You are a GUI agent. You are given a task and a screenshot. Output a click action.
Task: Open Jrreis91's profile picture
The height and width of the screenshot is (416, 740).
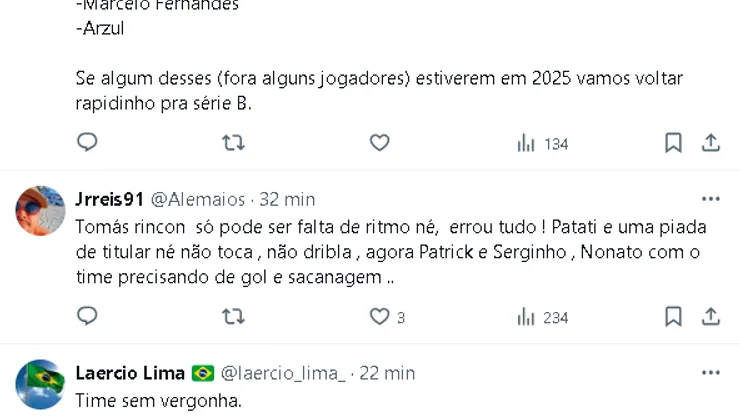click(41, 210)
